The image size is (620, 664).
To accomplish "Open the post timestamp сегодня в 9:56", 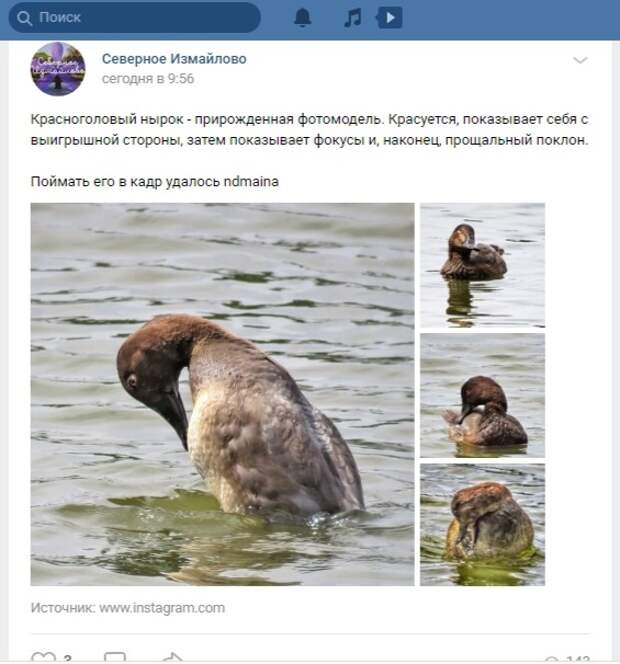I will 148,78.
